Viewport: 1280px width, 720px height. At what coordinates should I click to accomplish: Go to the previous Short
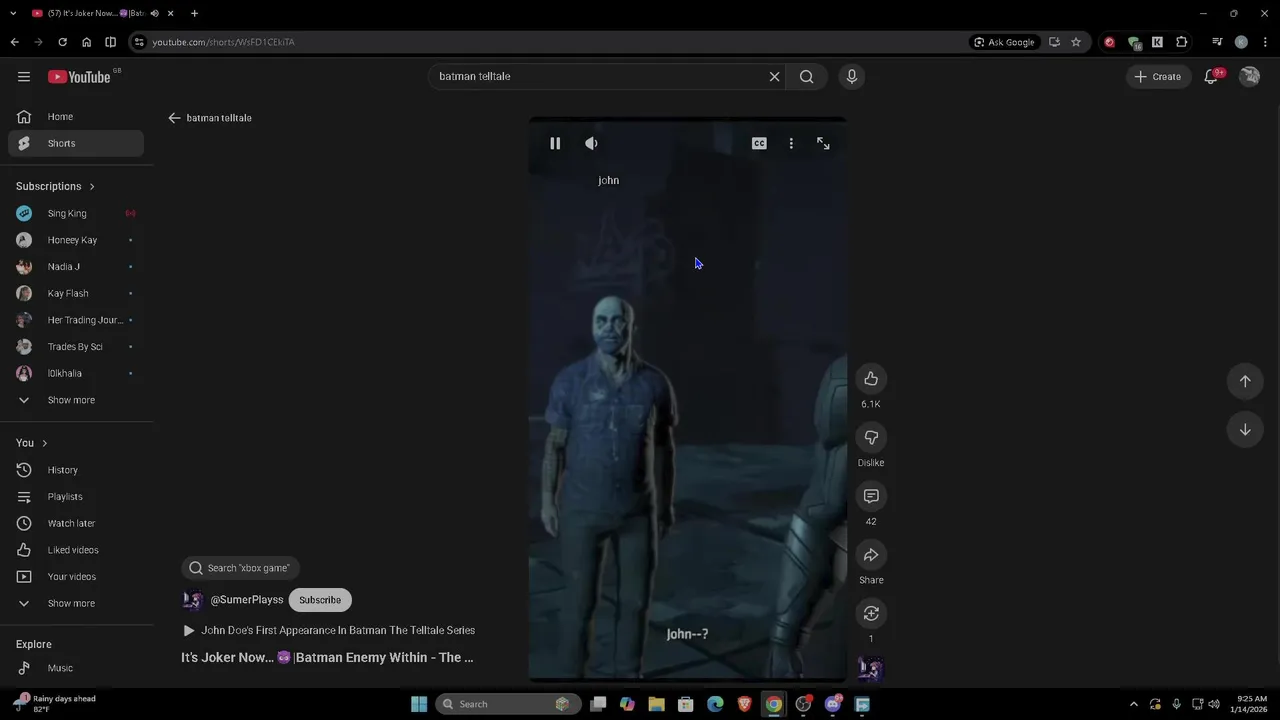1245,381
